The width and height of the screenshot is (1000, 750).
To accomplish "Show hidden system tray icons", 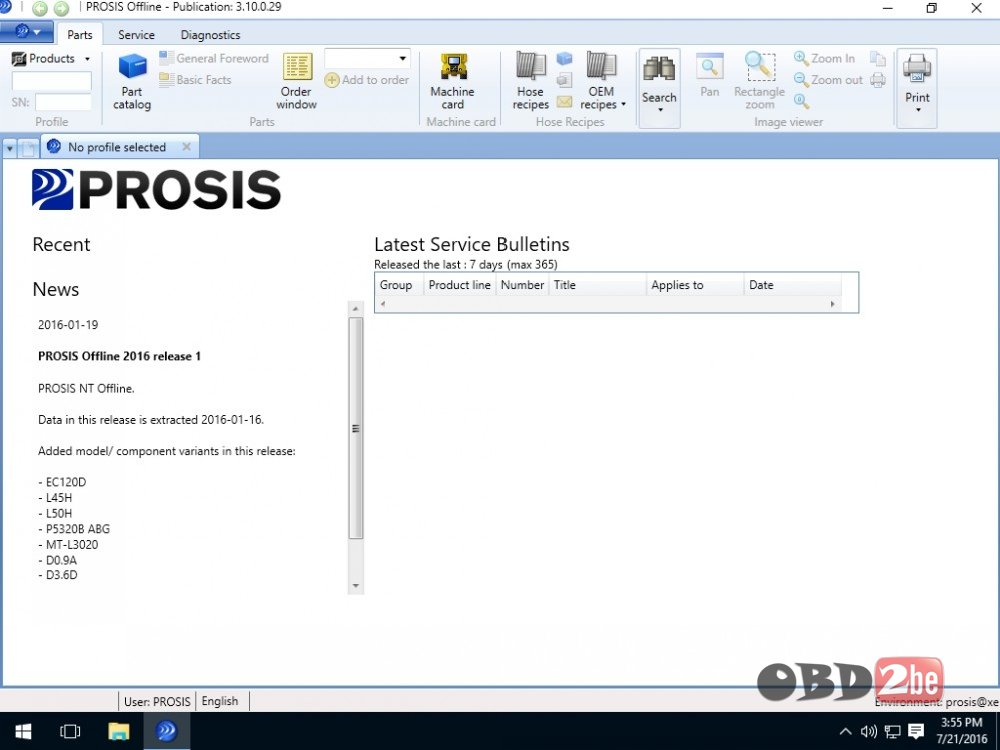I will (846, 732).
